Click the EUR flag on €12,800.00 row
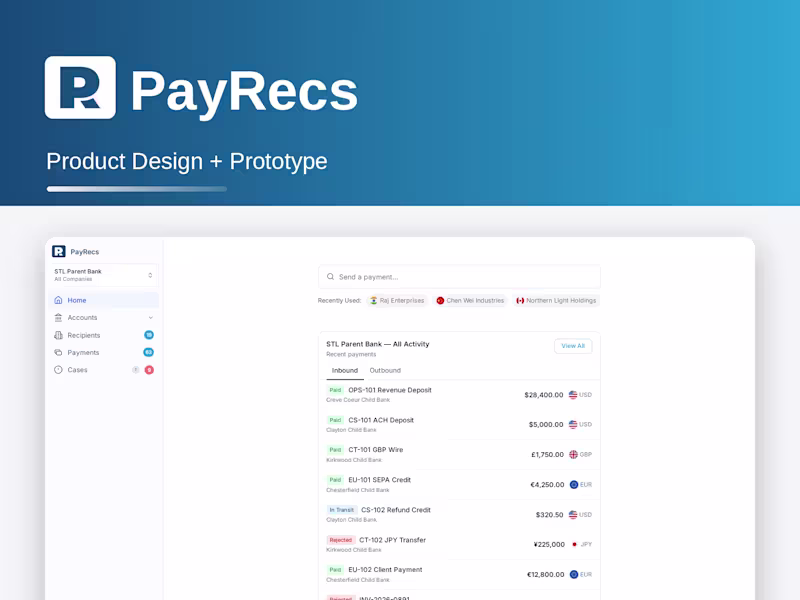This screenshot has width=800, height=600. [574, 574]
